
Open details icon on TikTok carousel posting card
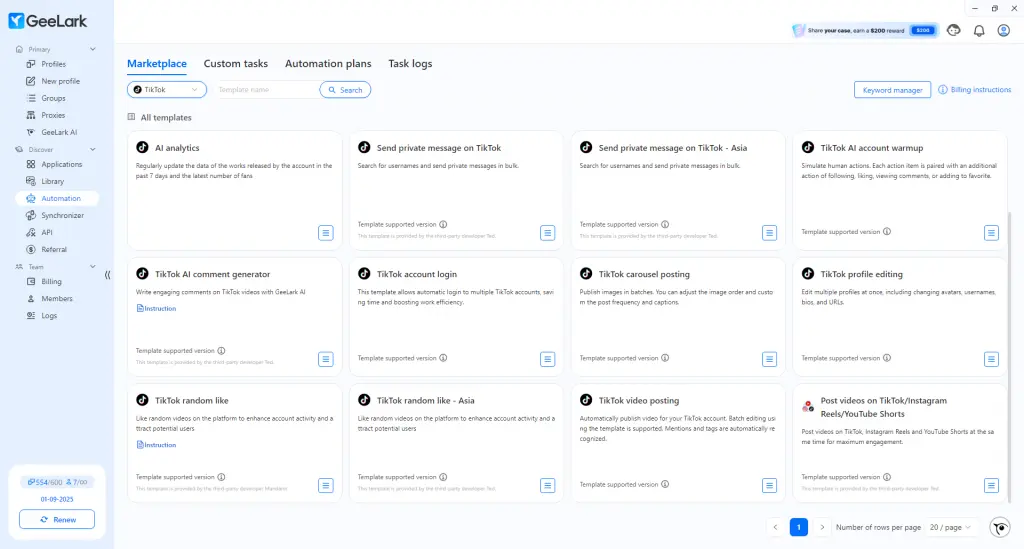769,359
